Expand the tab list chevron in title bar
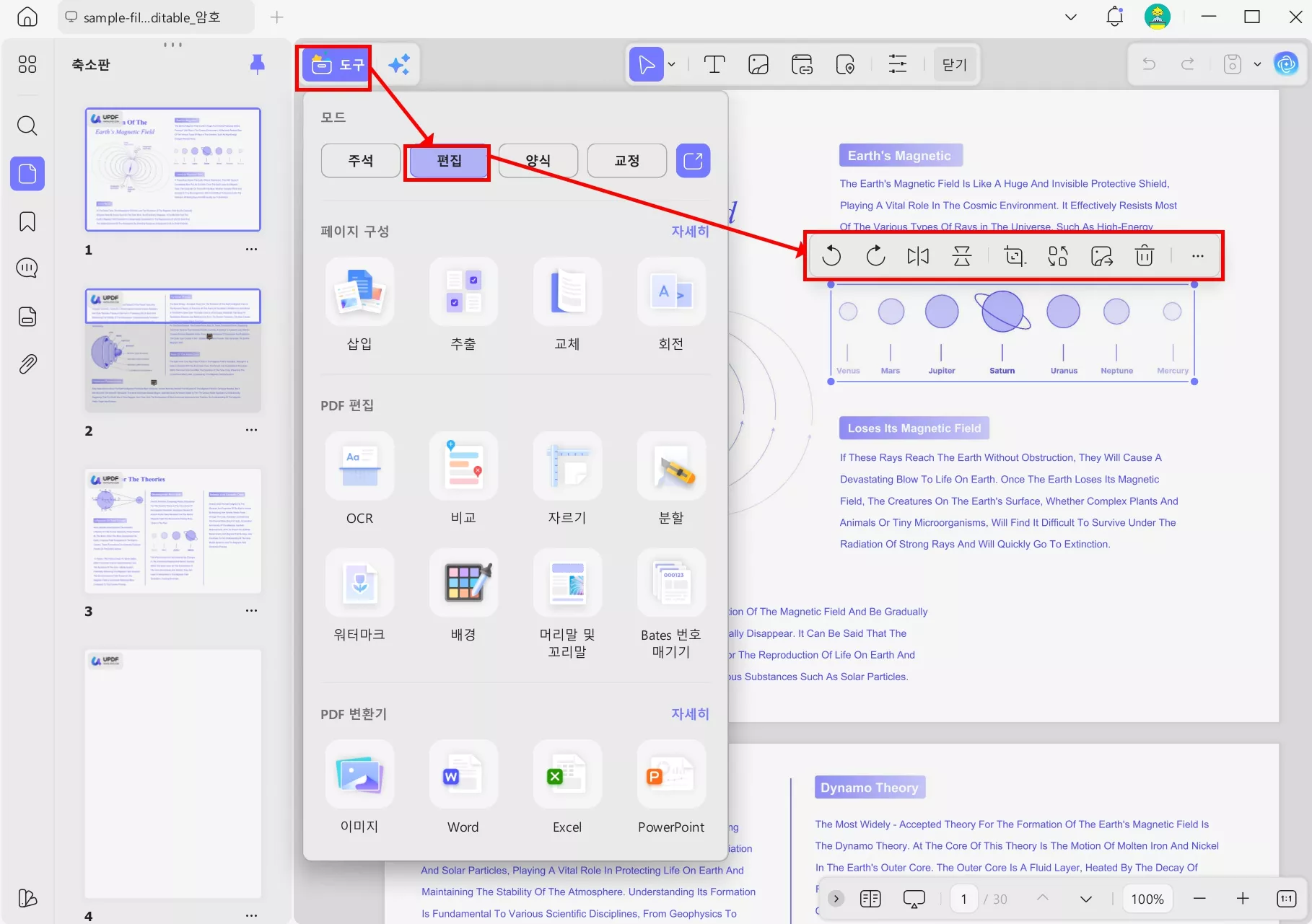This screenshot has width=1312, height=924. tap(1071, 17)
